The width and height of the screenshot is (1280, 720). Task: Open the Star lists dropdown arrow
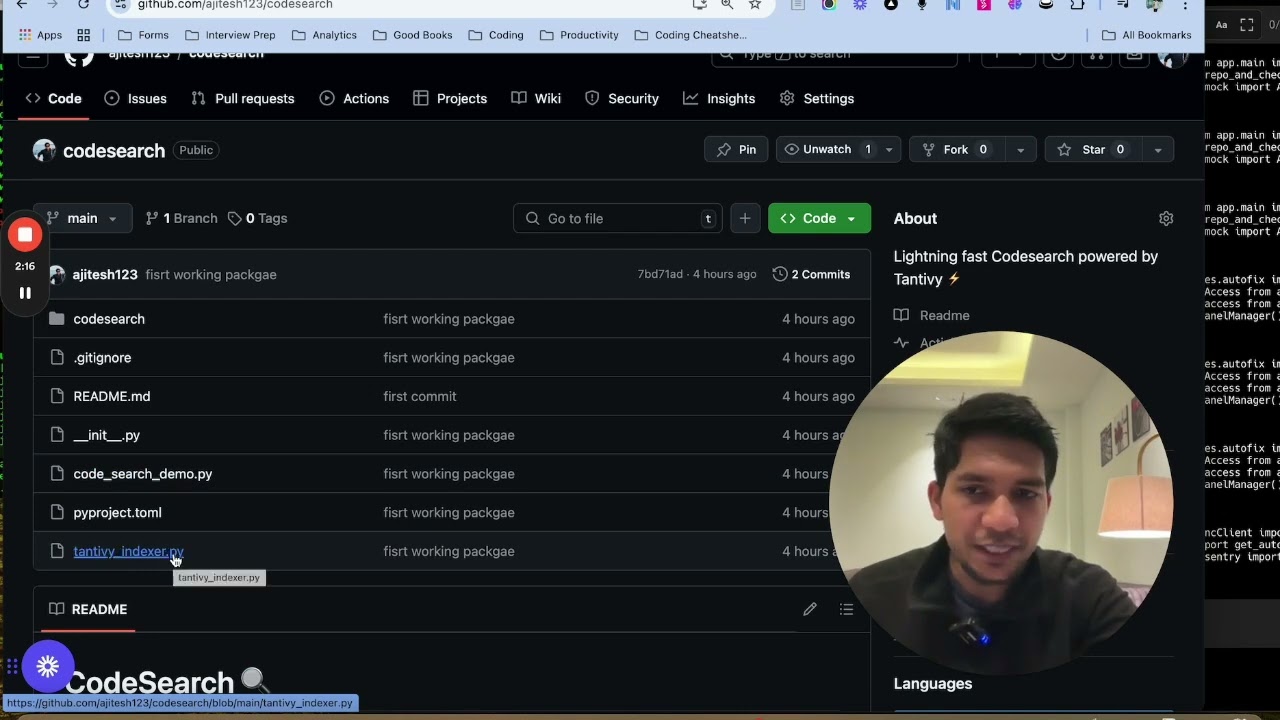click(x=1157, y=149)
